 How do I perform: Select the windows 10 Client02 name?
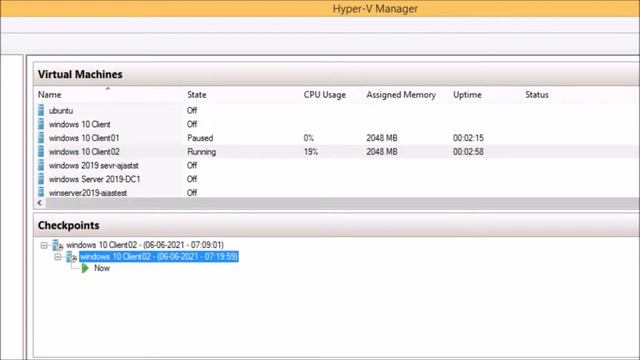84,152
